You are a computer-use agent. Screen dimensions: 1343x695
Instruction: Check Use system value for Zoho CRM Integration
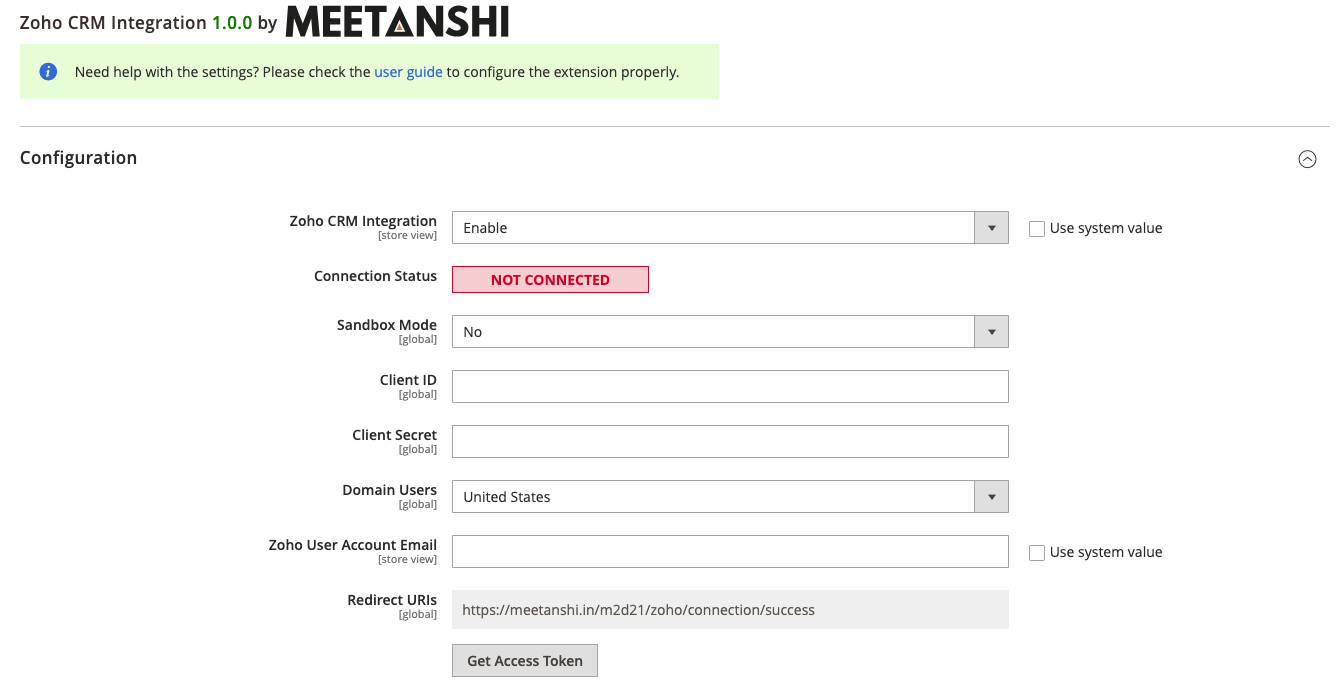click(x=1037, y=228)
